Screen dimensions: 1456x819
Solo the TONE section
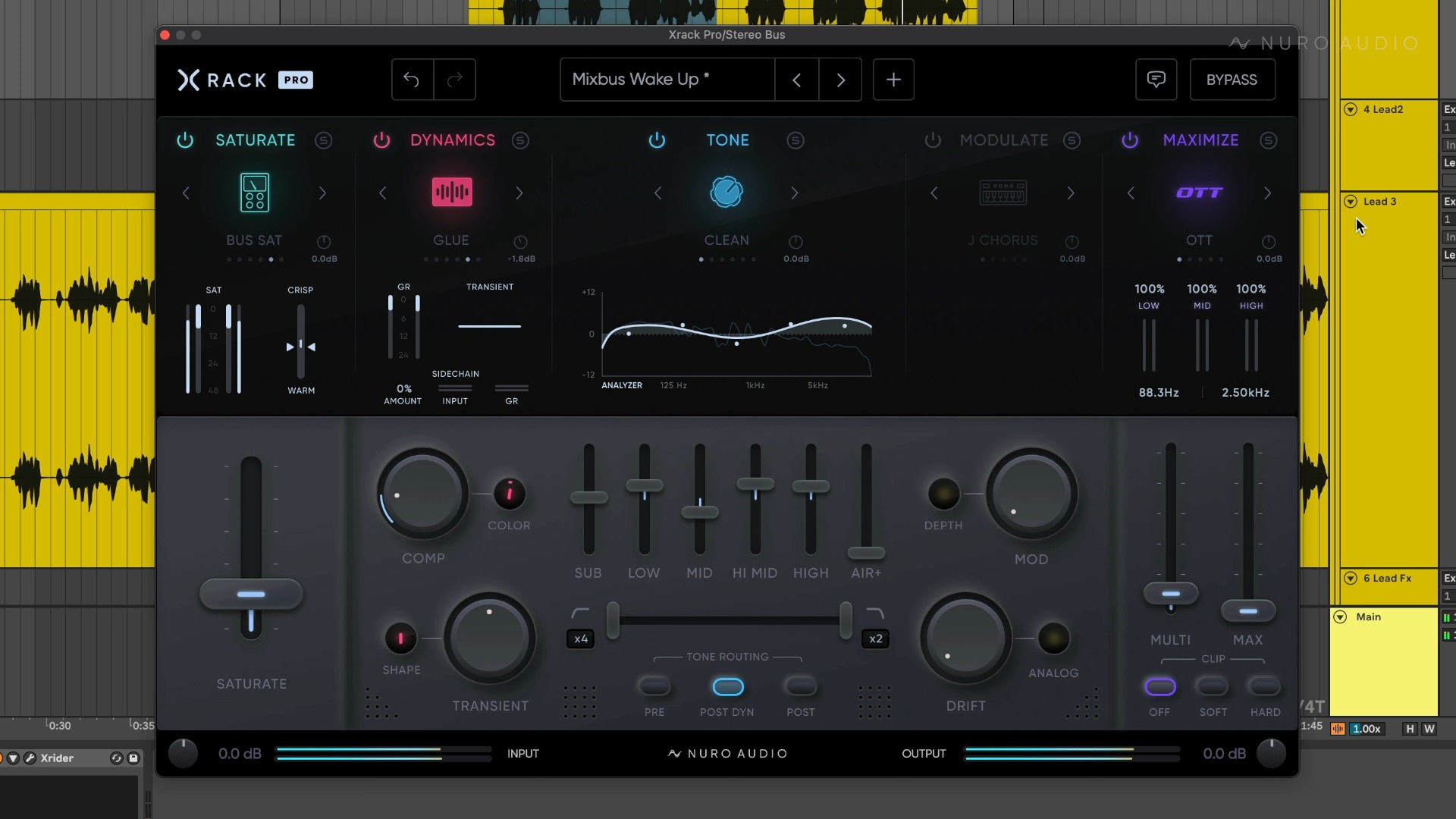[x=795, y=140]
